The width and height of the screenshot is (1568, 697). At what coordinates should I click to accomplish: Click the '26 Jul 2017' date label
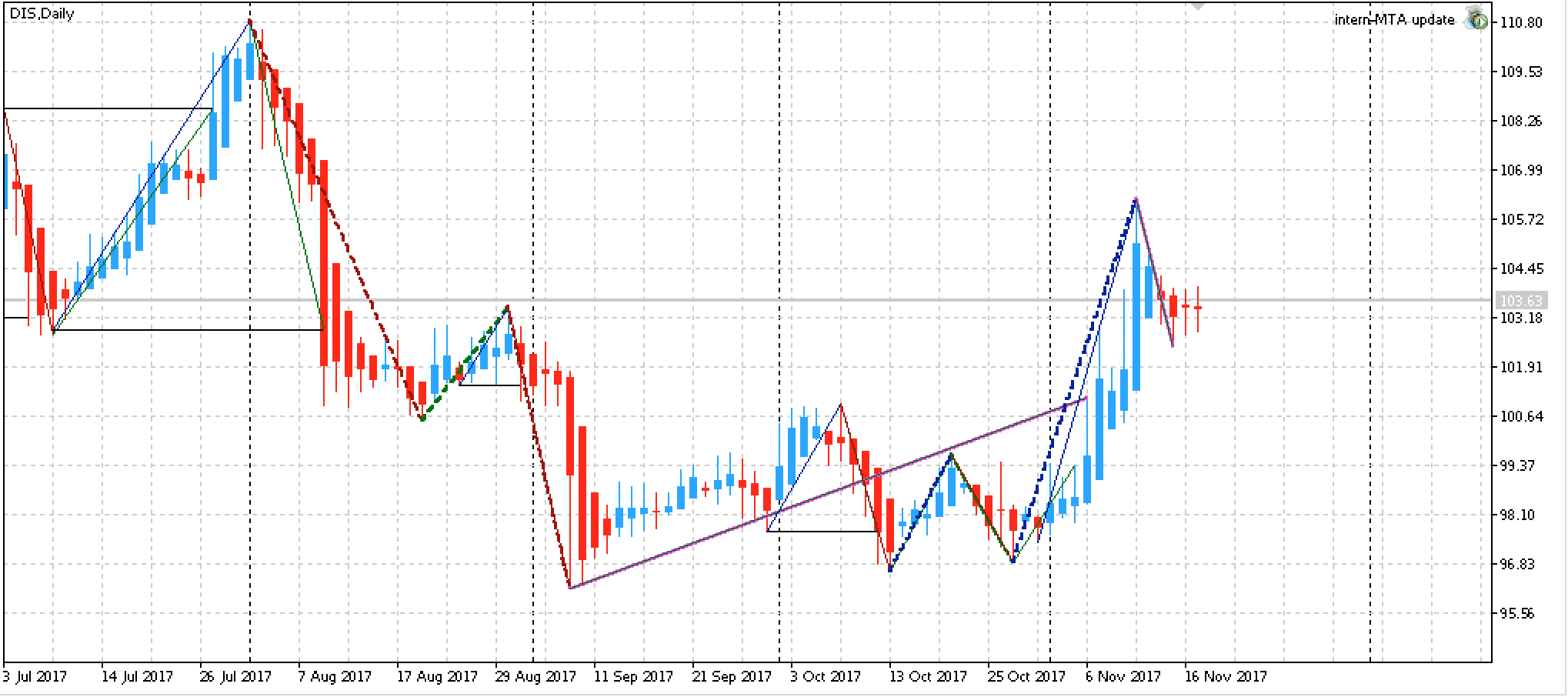(x=236, y=677)
